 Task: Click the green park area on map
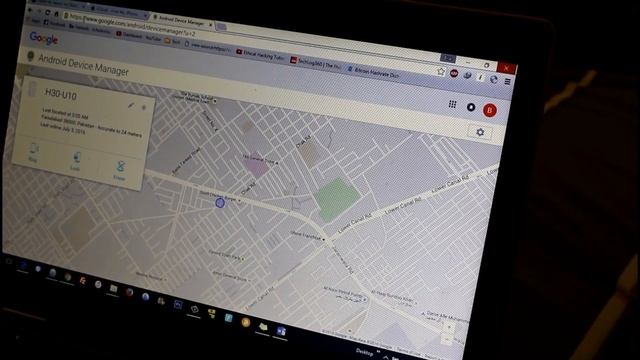(x=337, y=199)
